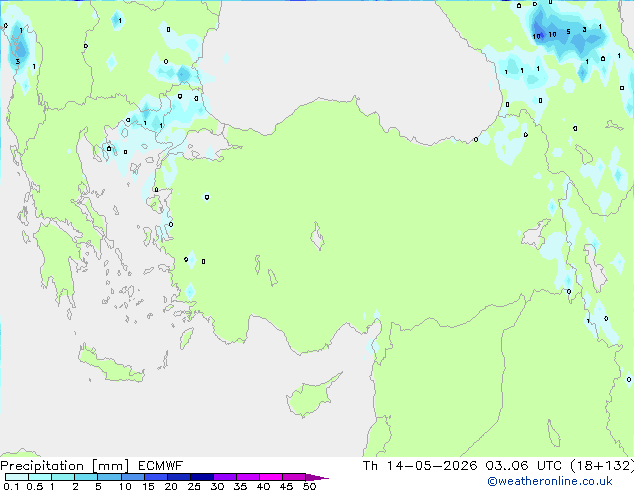This screenshot has height=490, width=634.
Task: Click the Tuz Lake outline in central Turkey
Action: 317,237
